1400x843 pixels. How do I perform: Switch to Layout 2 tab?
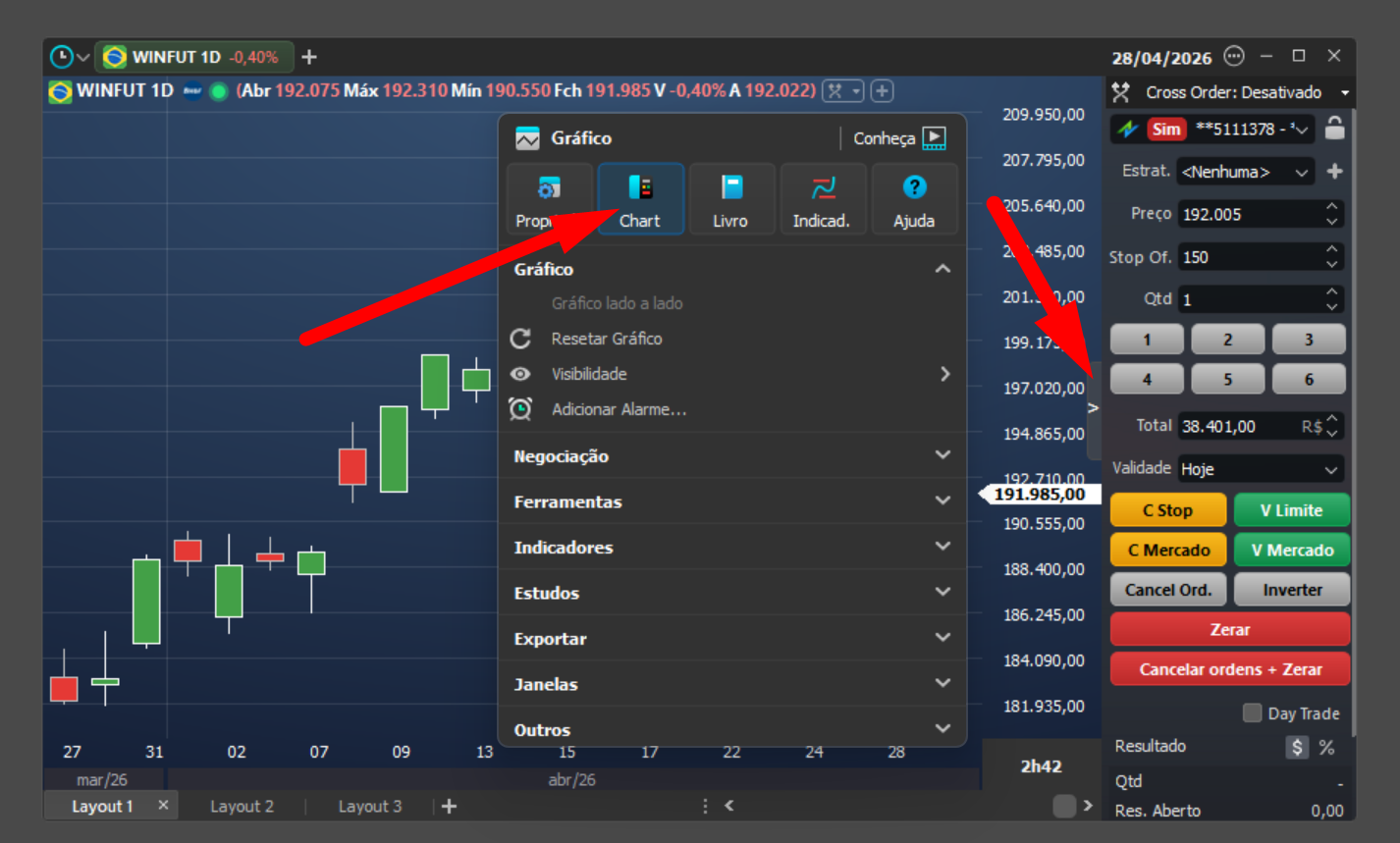[242, 806]
